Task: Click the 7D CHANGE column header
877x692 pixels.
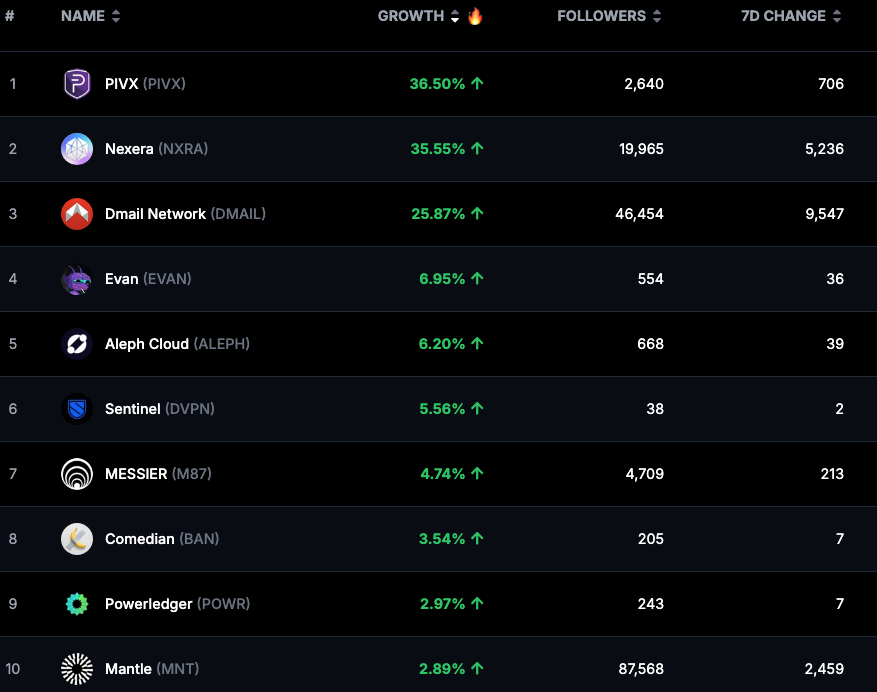Action: 783,16
